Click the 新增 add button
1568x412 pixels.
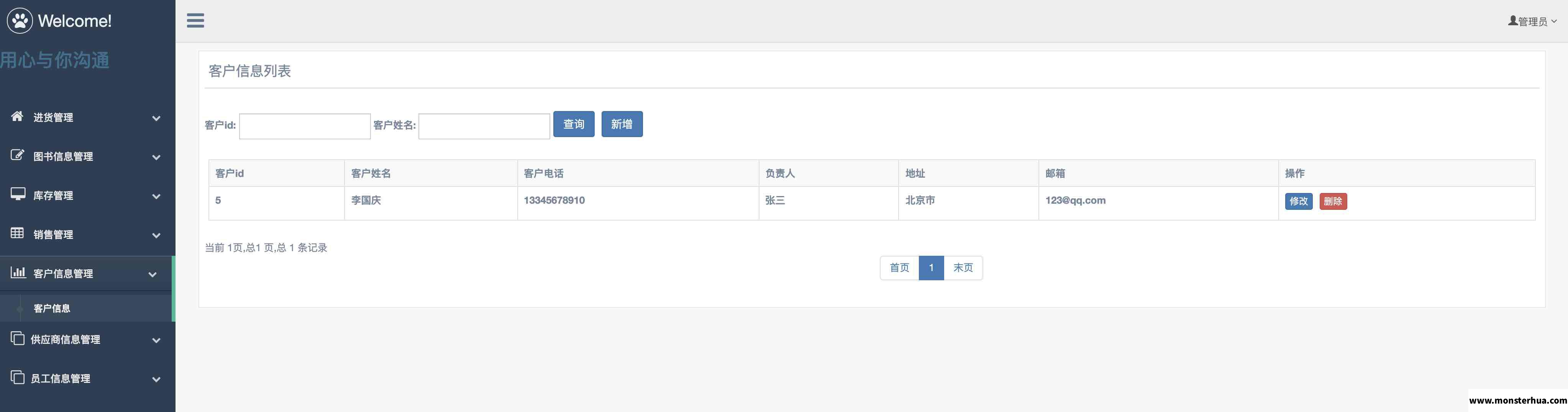622,124
